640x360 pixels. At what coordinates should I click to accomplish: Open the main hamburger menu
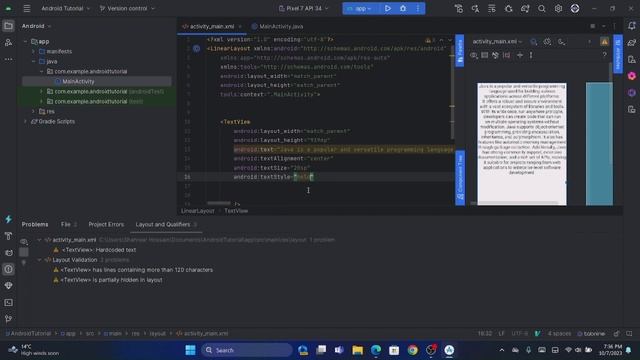click(x=27, y=8)
